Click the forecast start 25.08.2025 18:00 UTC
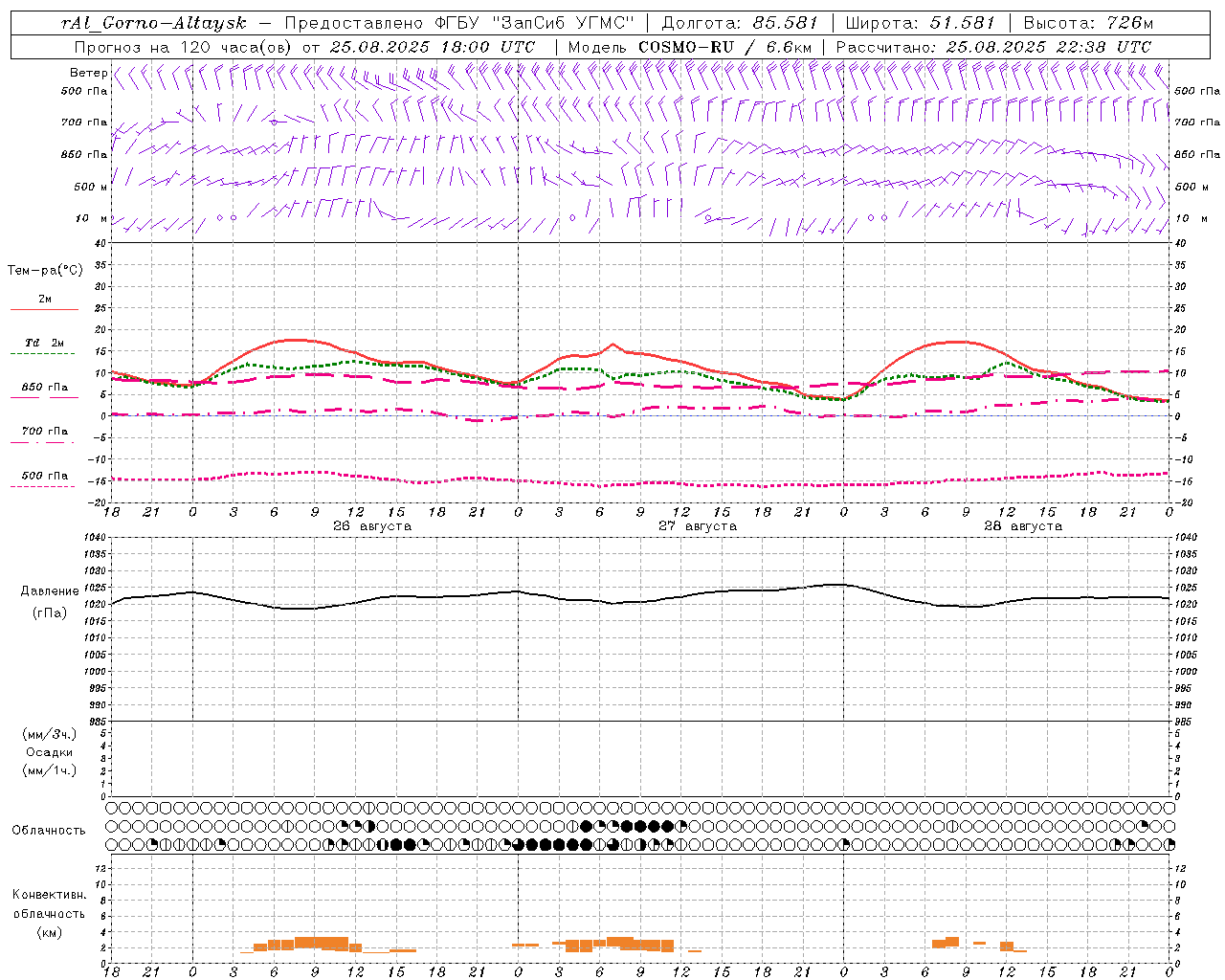 point(433,47)
